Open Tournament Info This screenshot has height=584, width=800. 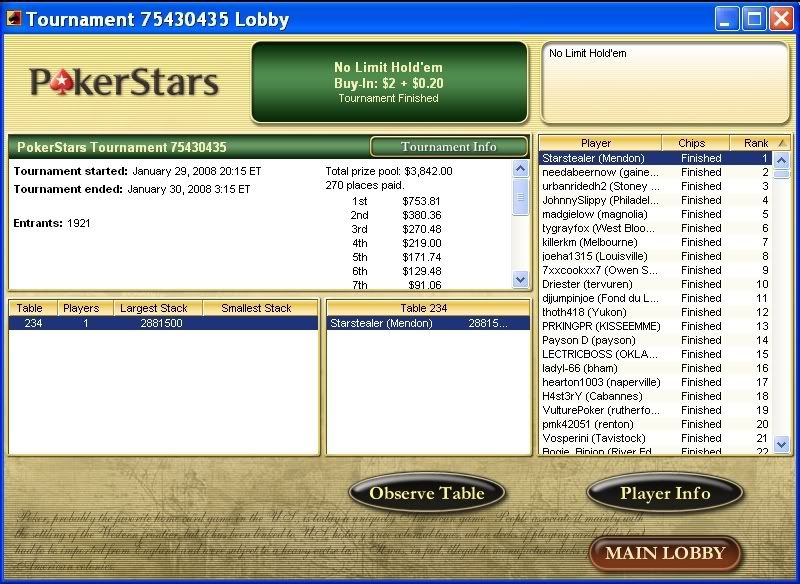448,147
